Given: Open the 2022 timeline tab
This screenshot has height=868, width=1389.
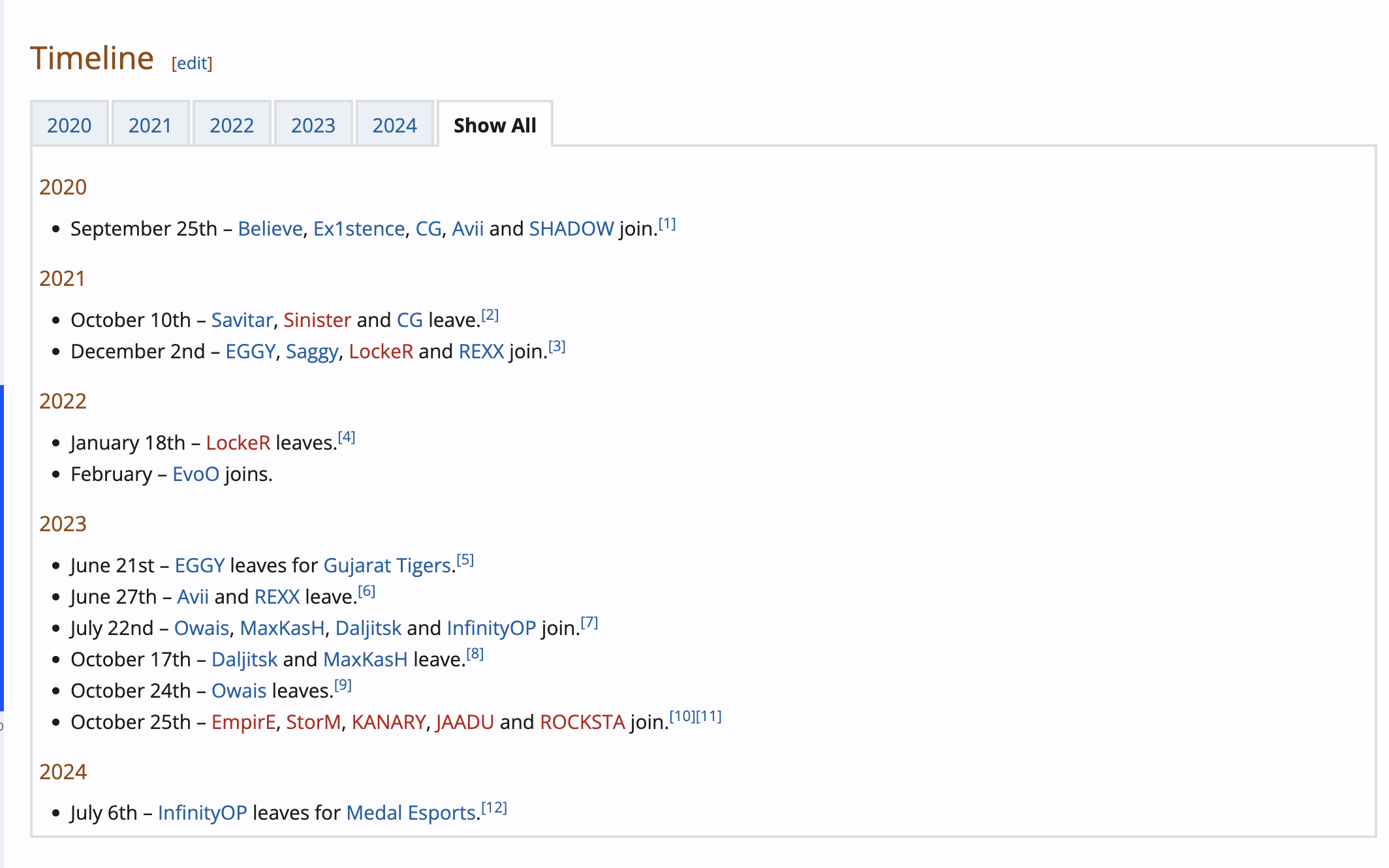Looking at the screenshot, I should click(x=232, y=125).
